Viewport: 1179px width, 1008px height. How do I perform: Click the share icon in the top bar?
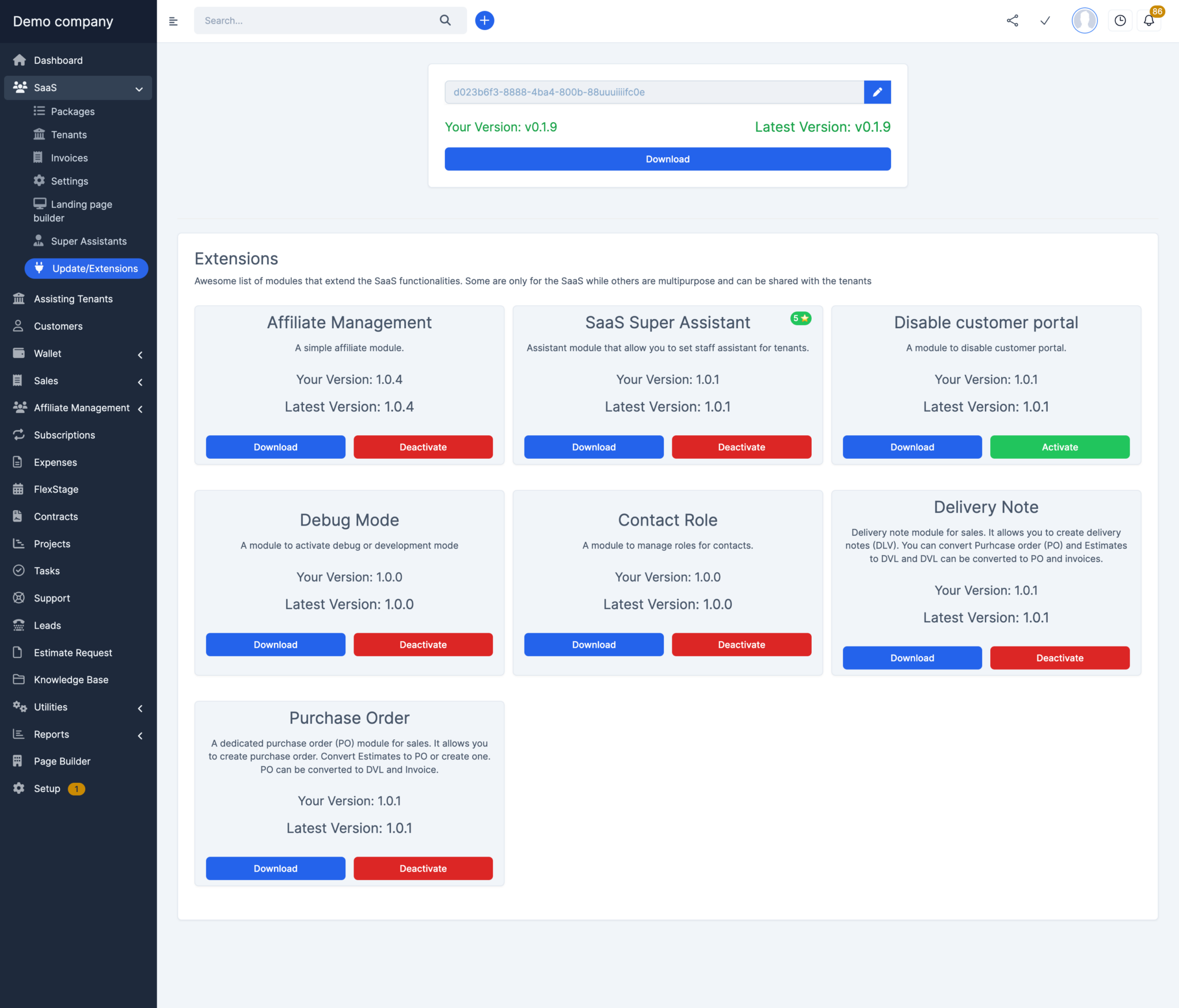(x=1013, y=20)
